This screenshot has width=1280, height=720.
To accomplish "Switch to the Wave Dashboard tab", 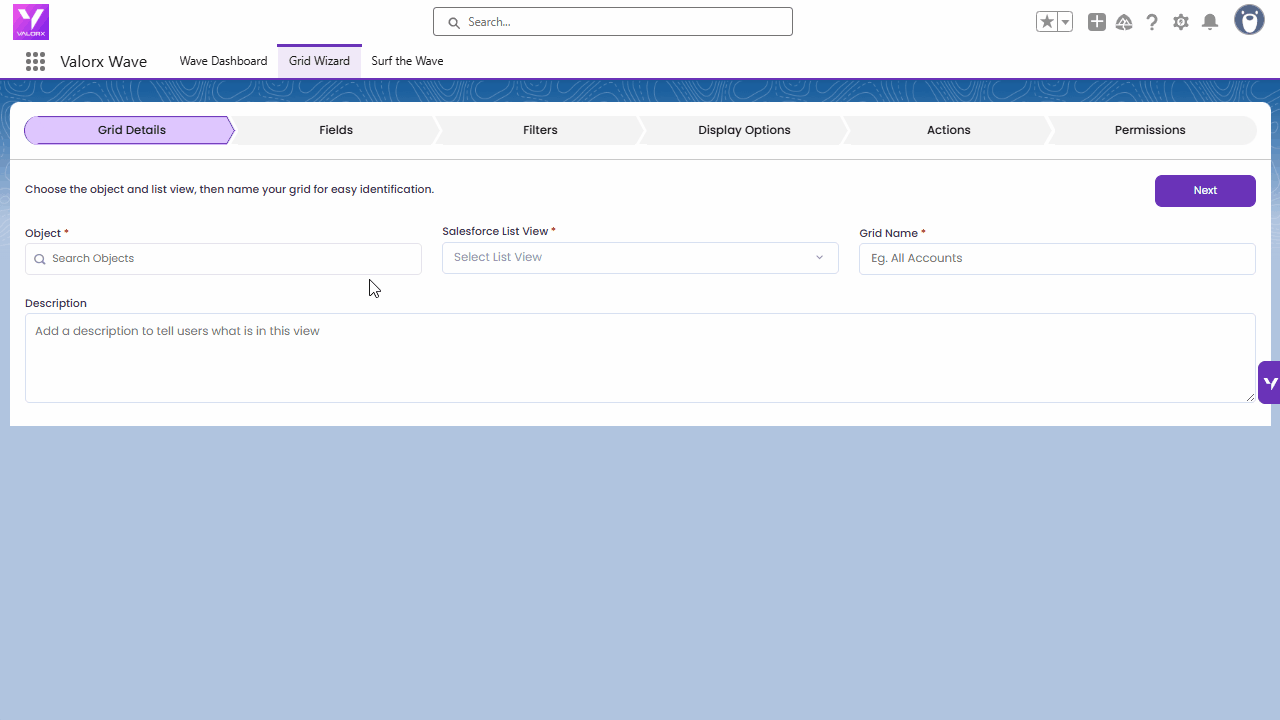I will 223,61.
